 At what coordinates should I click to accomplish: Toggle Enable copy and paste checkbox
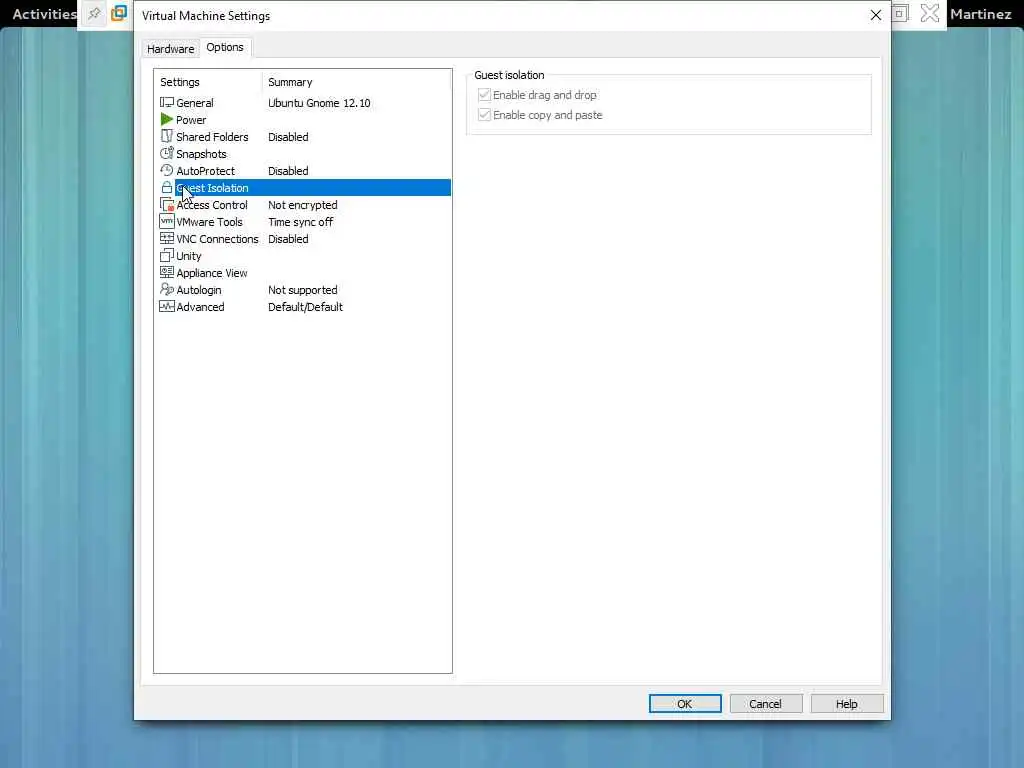484,115
